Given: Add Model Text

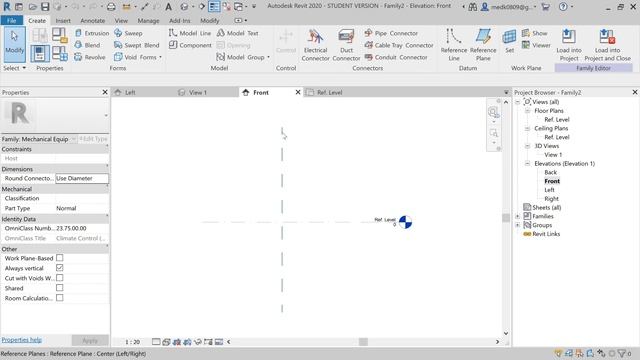Looking at the screenshot, I should point(237,33).
